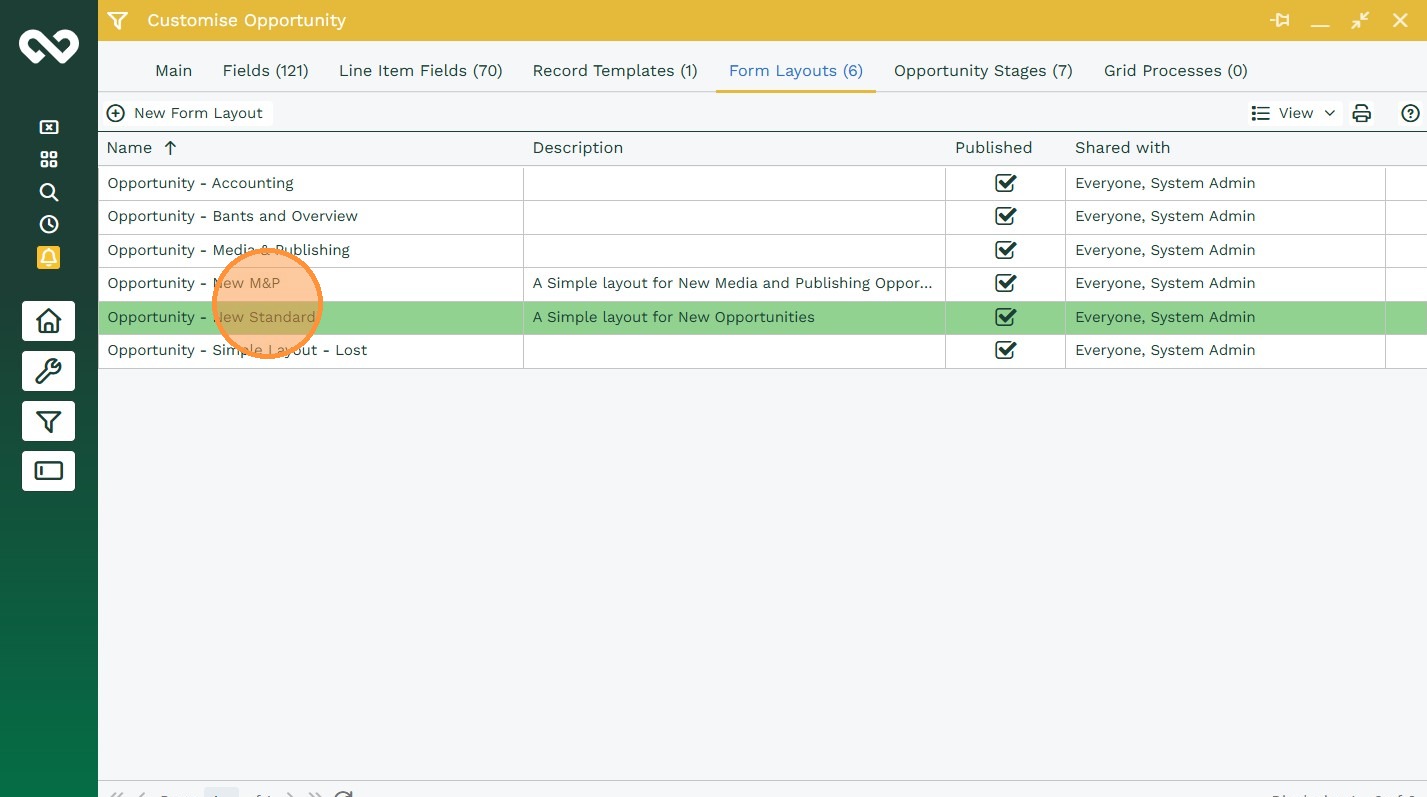Click the printer icon in toolbar
The width and height of the screenshot is (1427, 797).
[x=1361, y=113]
